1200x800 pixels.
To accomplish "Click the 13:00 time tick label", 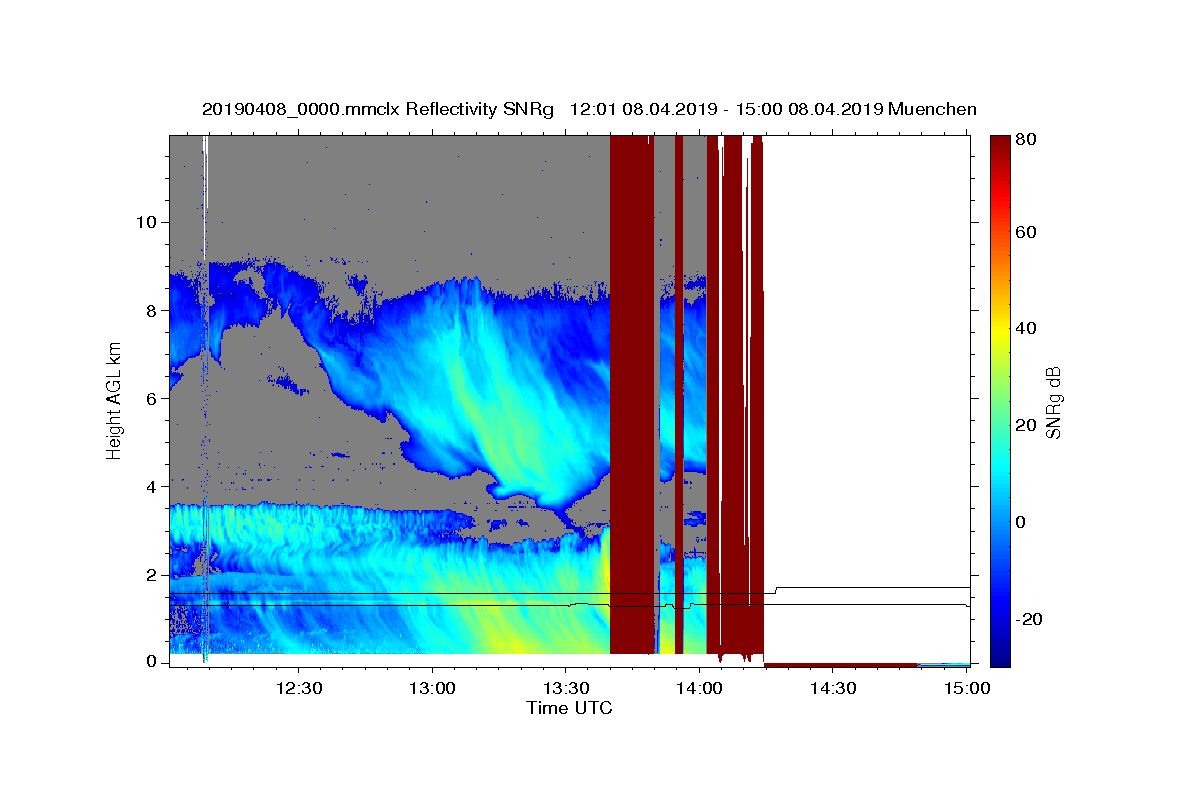I will pyautogui.click(x=432, y=688).
